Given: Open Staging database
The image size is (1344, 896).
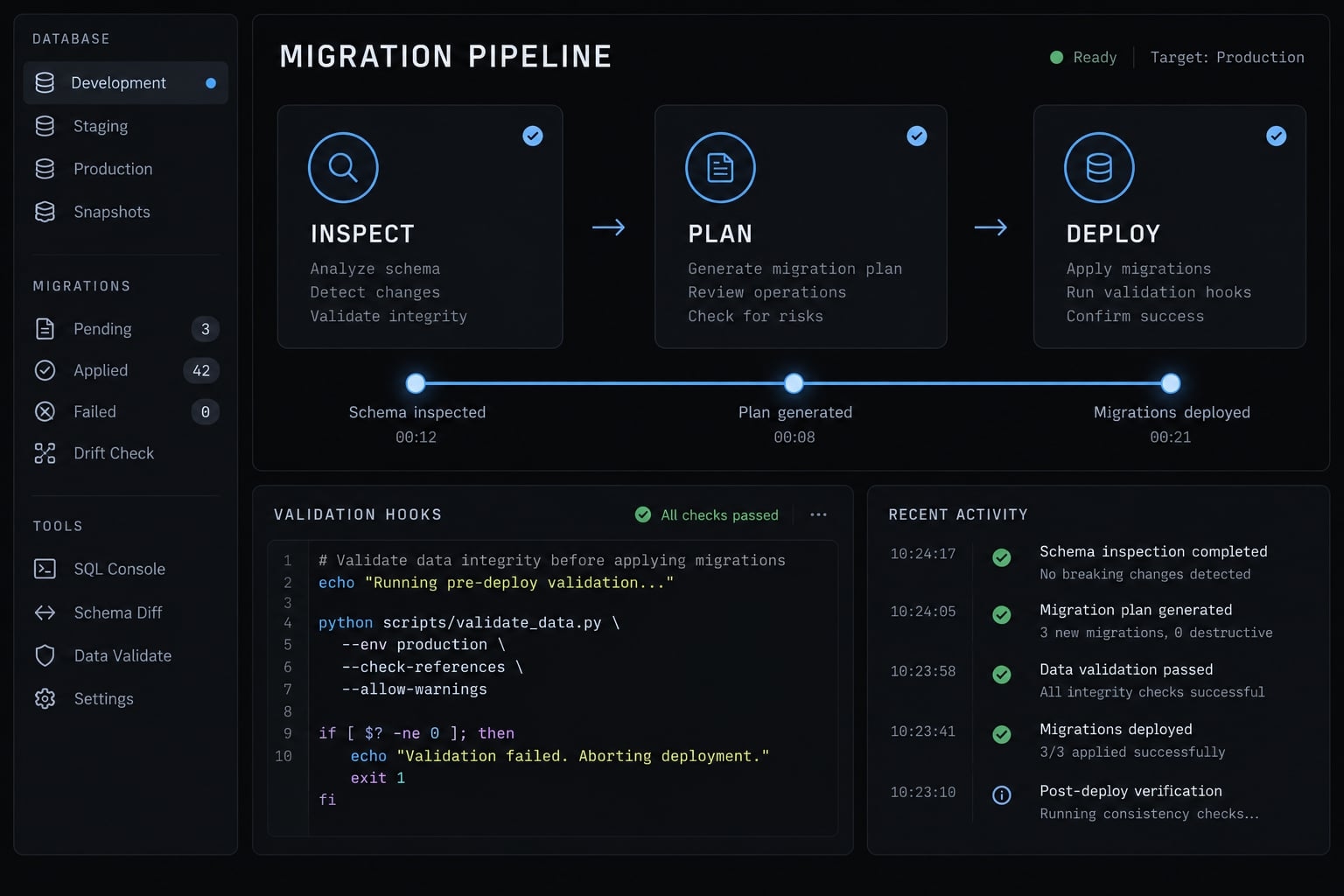Looking at the screenshot, I should (126, 126).
